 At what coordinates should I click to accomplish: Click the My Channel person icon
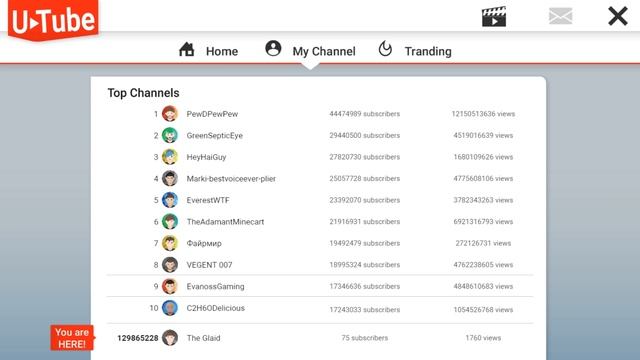273,49
